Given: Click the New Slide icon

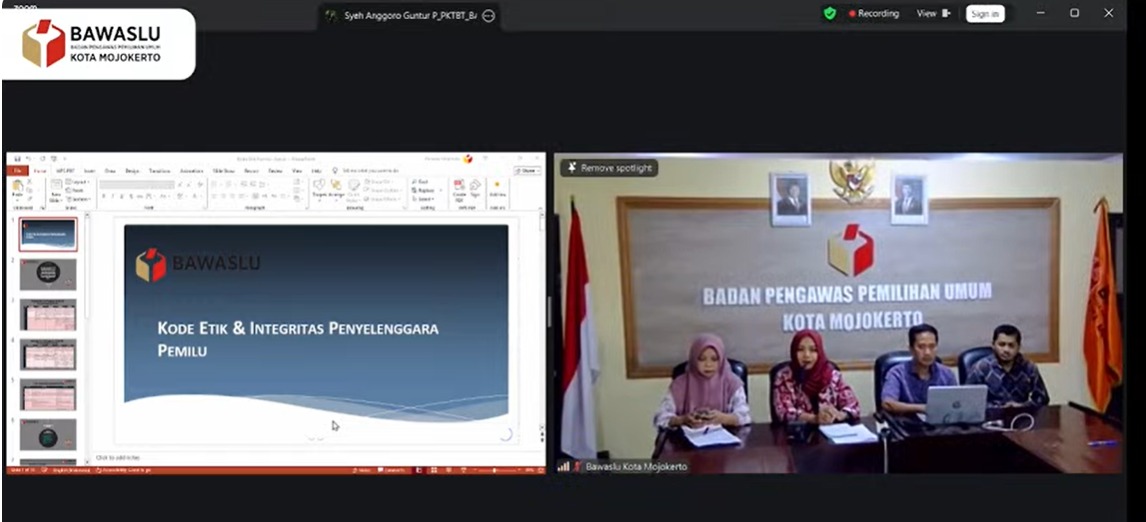Looking at the screenshot, I should tap(55, 184).
